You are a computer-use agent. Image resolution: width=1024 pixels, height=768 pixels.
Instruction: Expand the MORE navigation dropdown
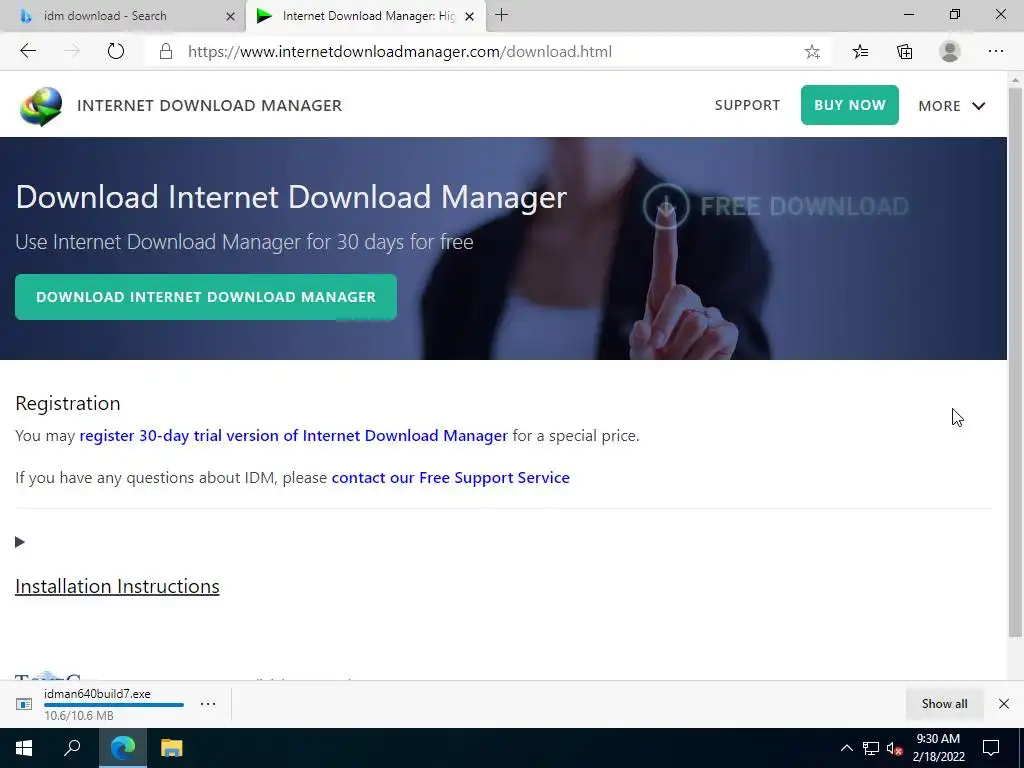point(952,106)
